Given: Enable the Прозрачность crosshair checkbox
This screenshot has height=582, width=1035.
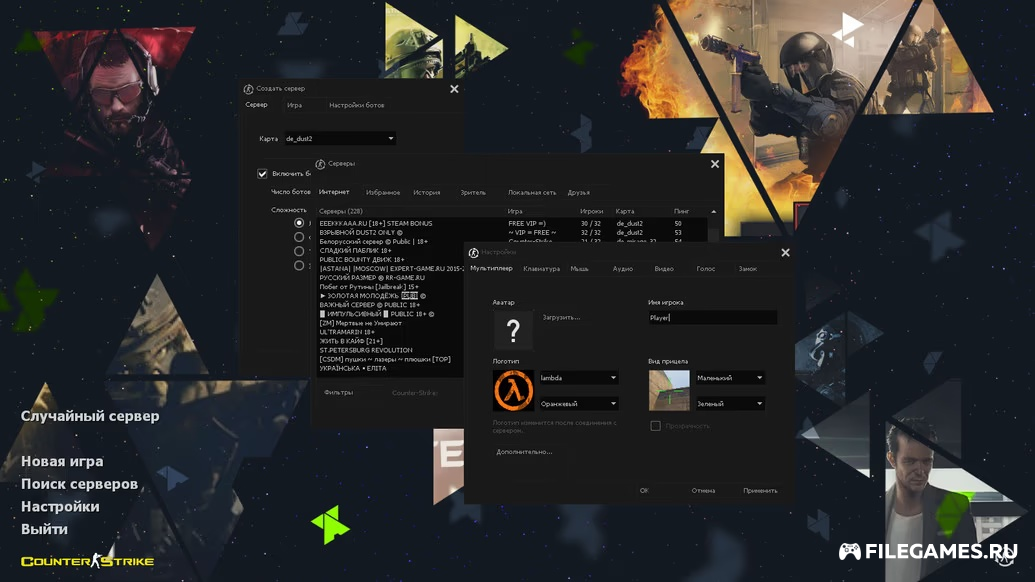Looking at the screenshot, I should click(x=655, y=426).
